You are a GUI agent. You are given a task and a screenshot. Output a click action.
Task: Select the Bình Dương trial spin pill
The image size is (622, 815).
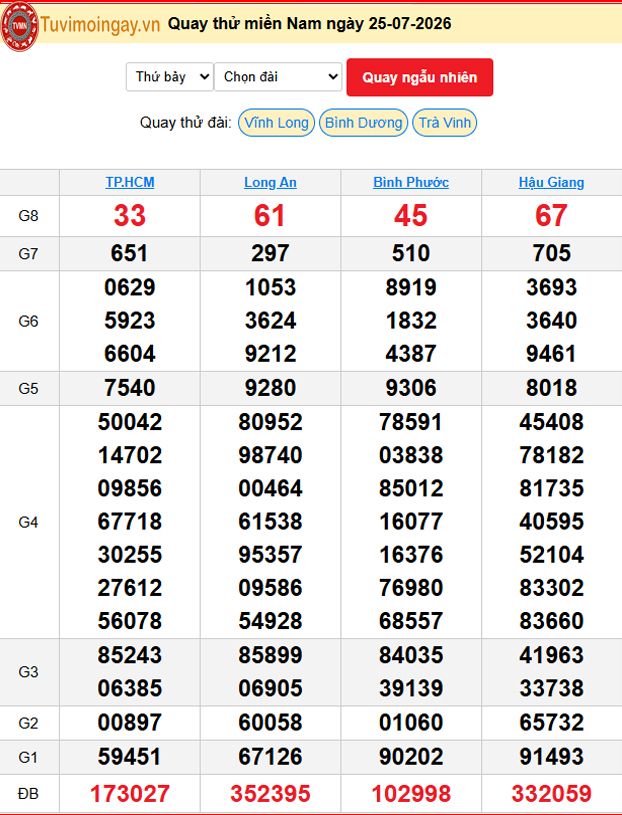click(x=363, y=123)
